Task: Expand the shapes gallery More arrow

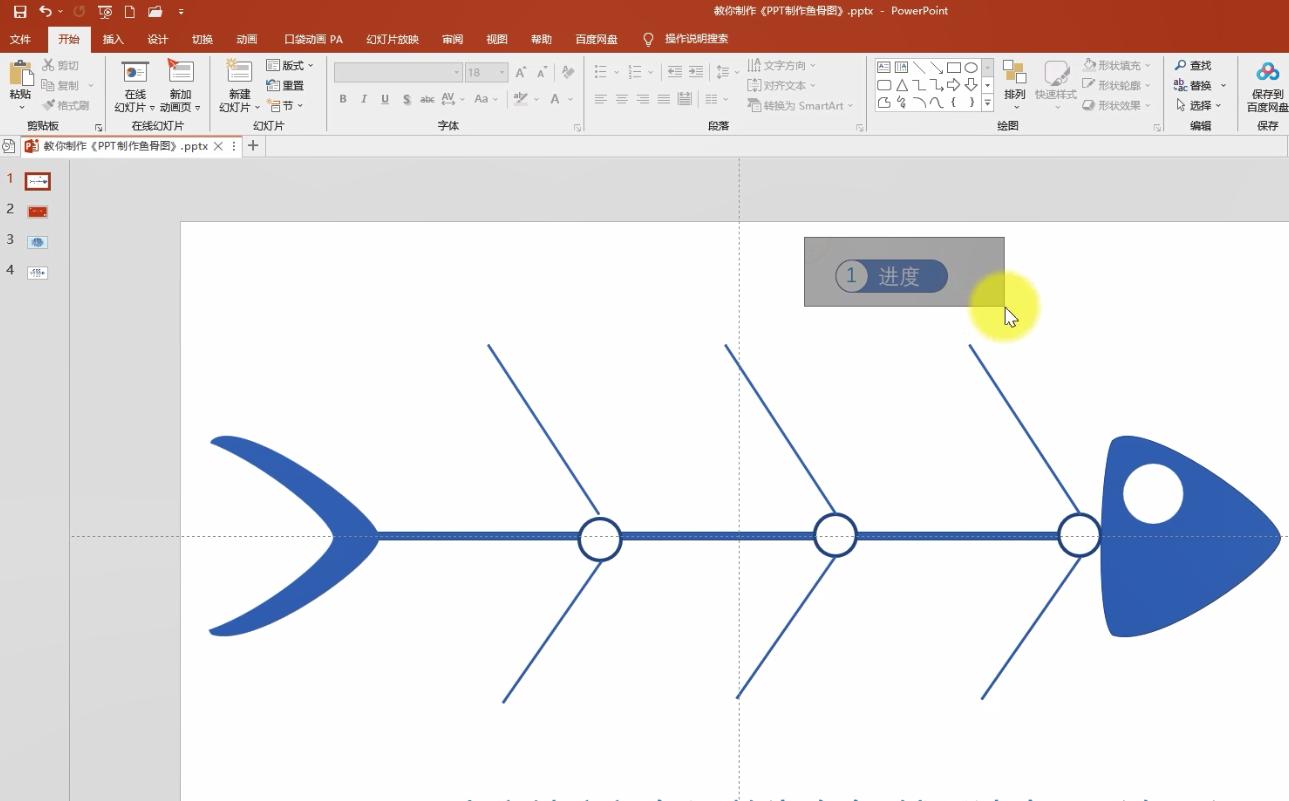Action: (988, 103)
